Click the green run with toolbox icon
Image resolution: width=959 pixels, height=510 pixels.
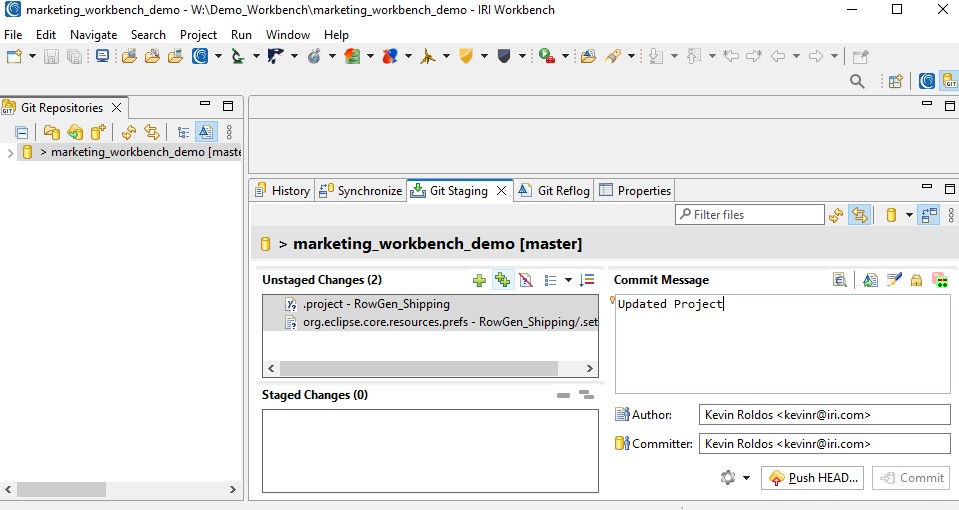point(547,56)
